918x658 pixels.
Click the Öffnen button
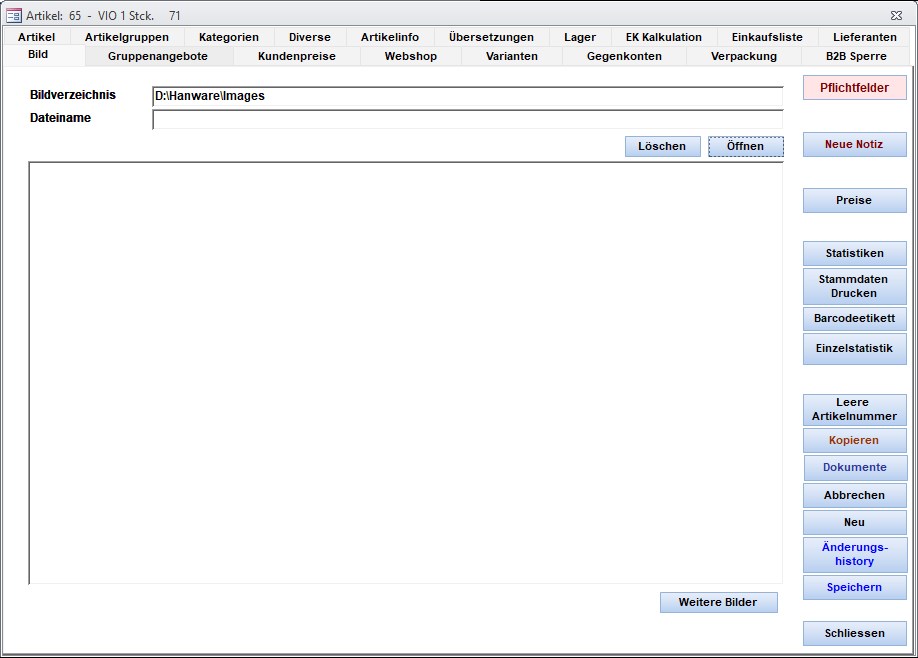(745, 146)
